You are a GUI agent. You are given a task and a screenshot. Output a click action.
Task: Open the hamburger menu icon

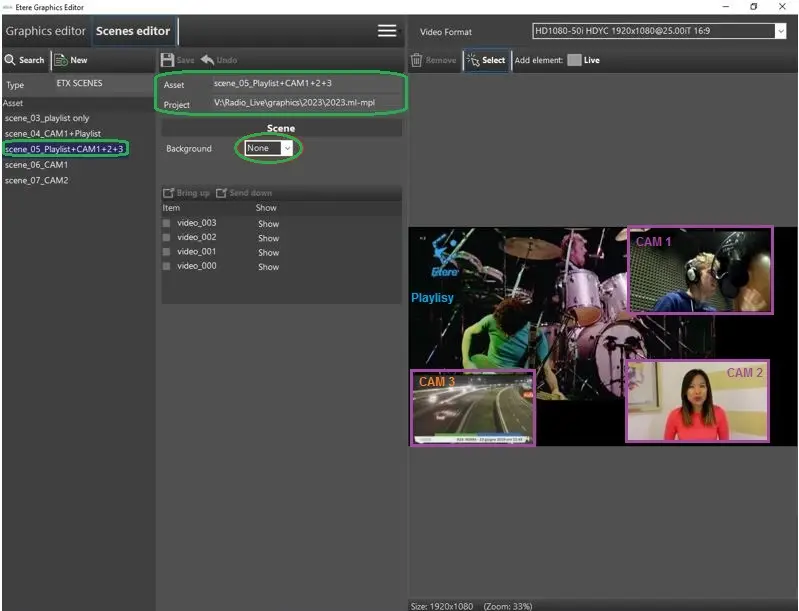pyautogui.click(x=387, y=31)
